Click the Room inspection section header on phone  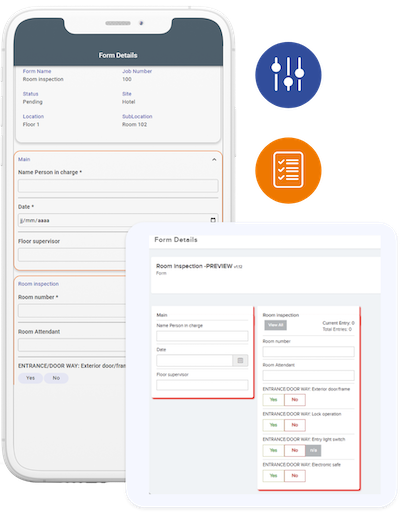coord(38,284)
